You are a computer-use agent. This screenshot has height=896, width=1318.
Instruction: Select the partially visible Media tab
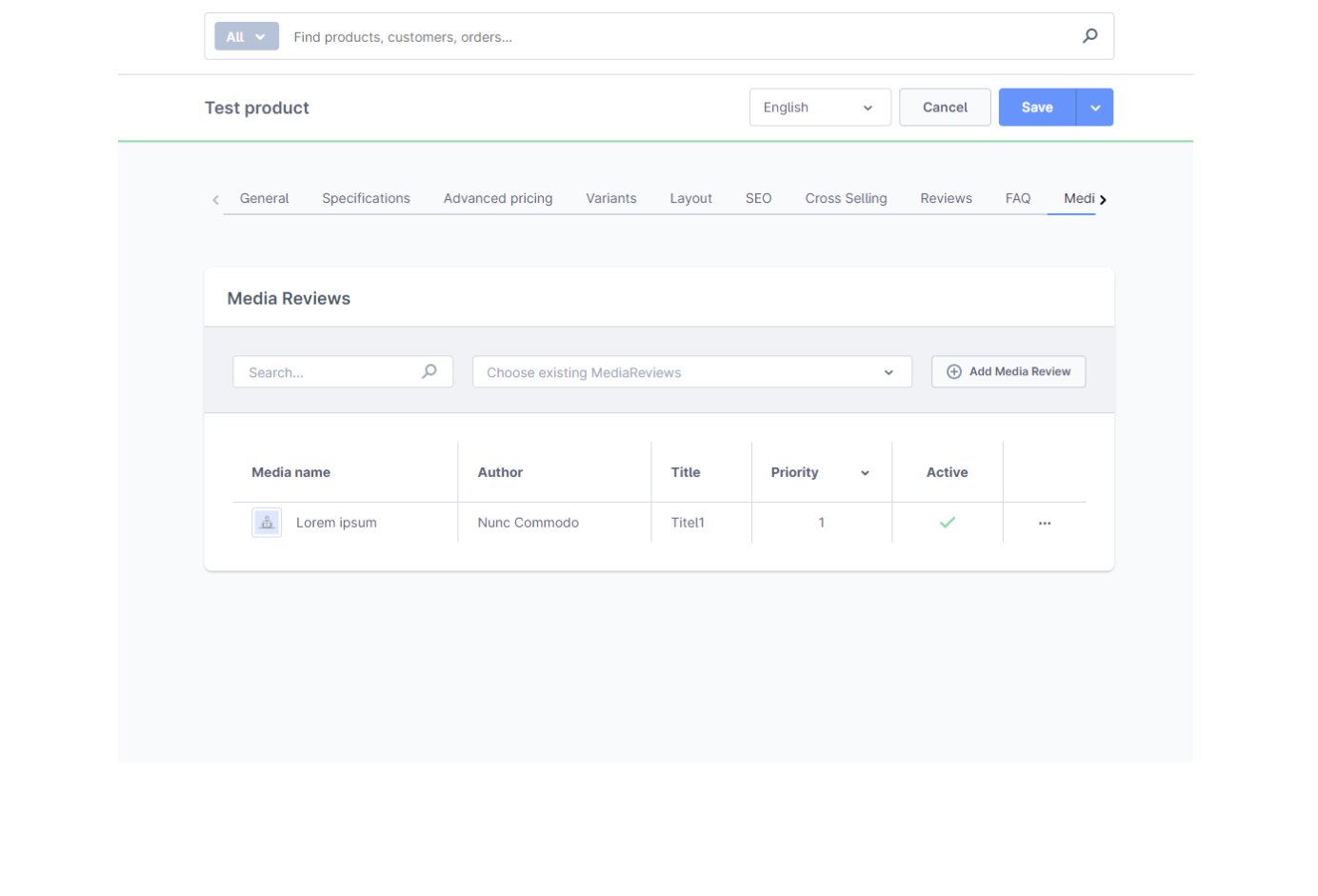(x=1079, y=198)
